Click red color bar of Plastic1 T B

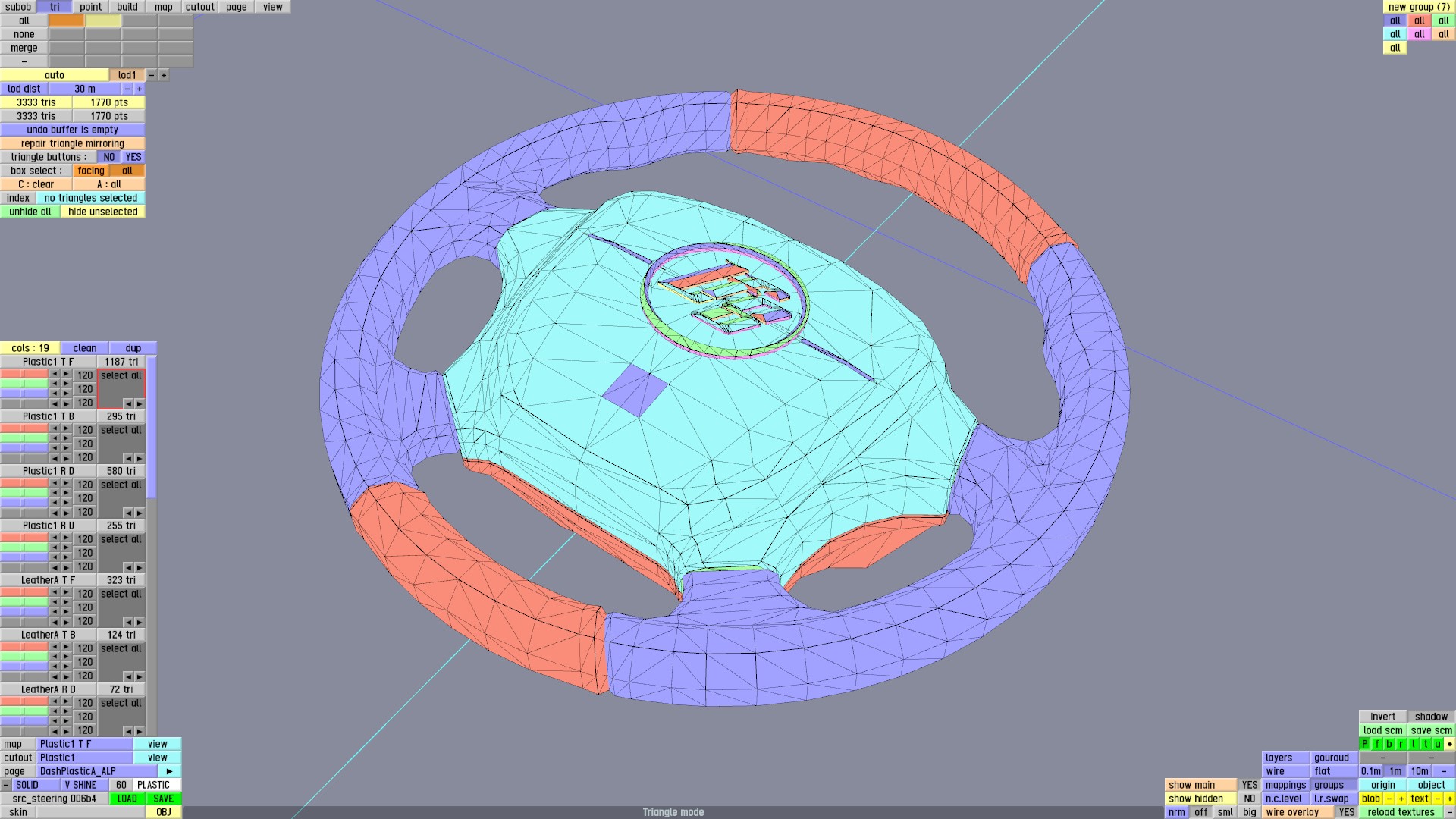point(24,428)
